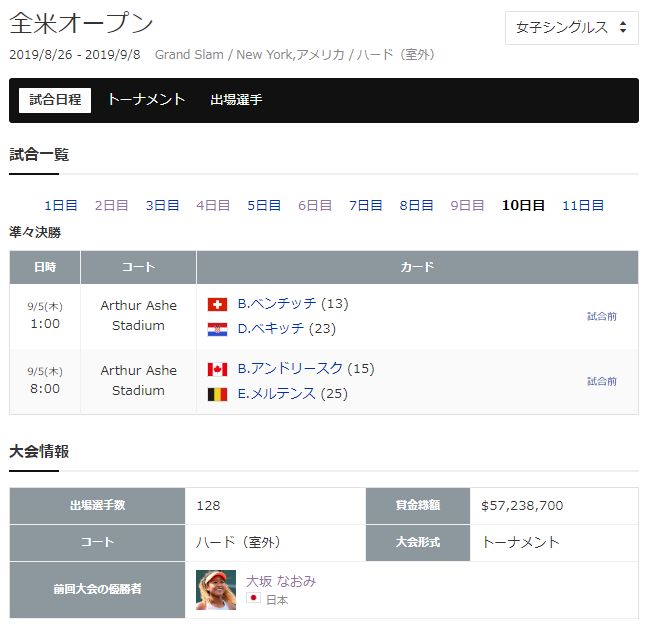Click the Grand Slam / New York venue text
Screen dimensions: 649x631
[294, 55]
